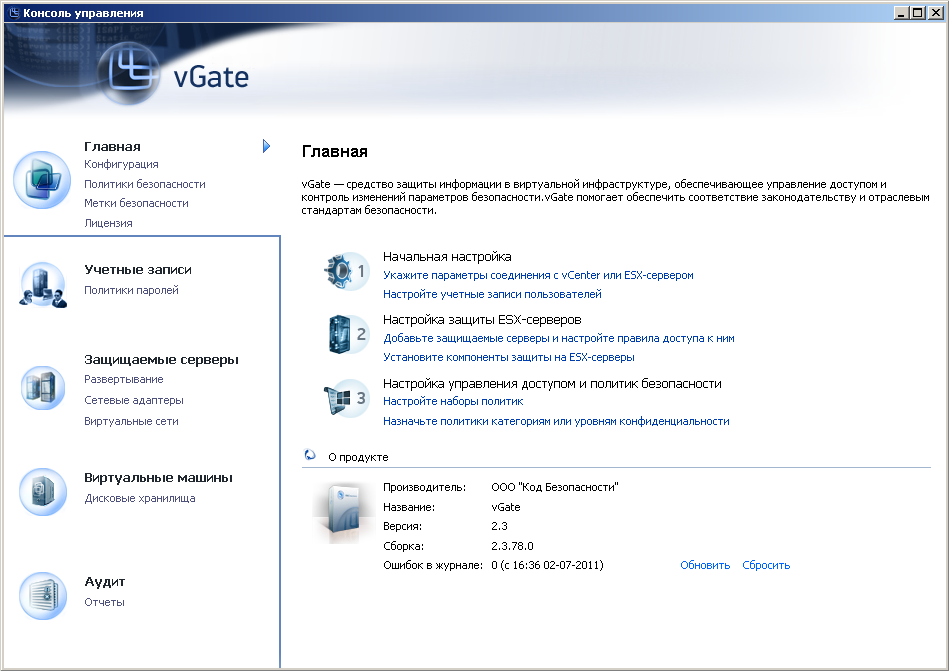Click link to assign policies to categories
949x671 pixels.
[x=556, y=421]
